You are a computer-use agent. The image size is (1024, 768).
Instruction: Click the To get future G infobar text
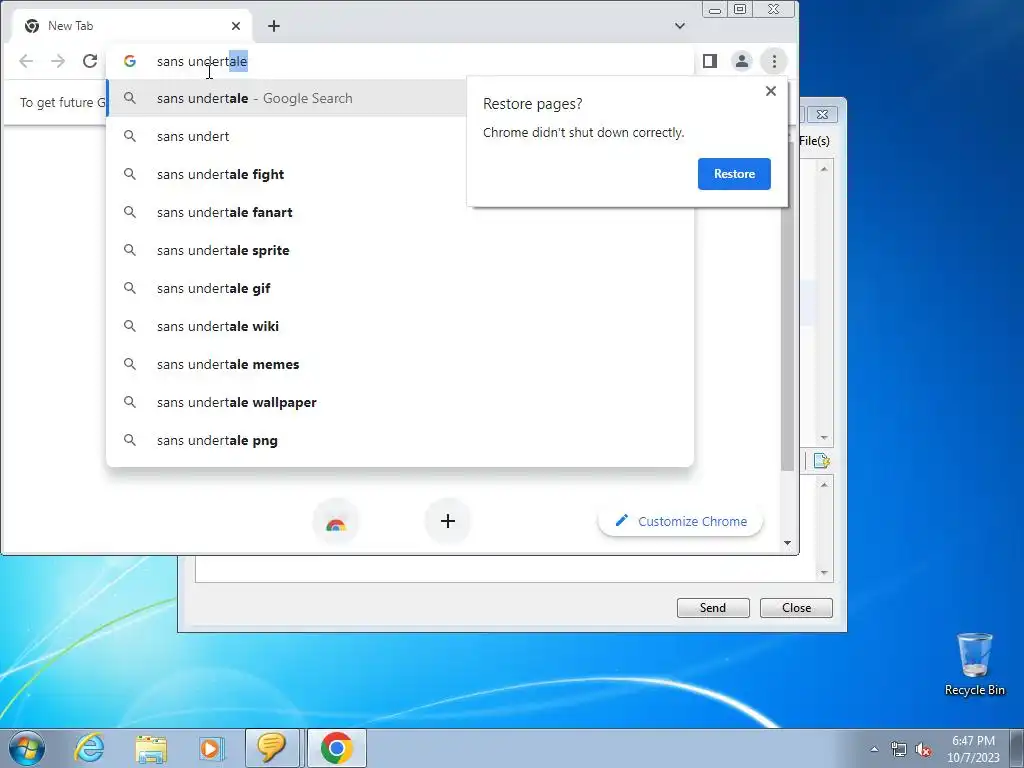pos(63,103)
